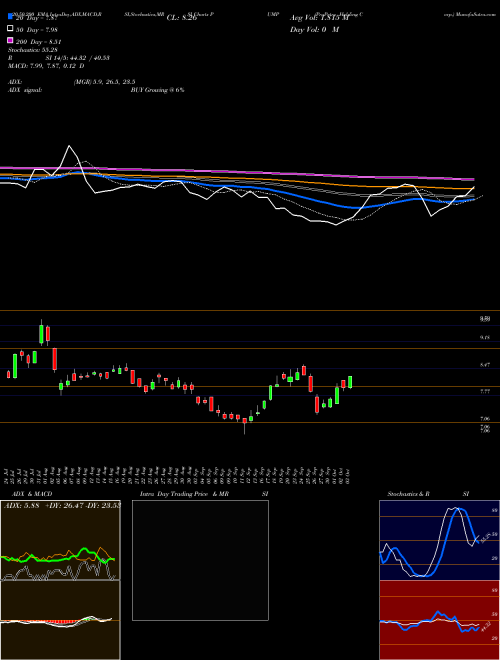The height and width of the screenshot is (660, 500).
Task: Open the empty Intra Day Trading Price panel
Action: (x=200, y=560)
